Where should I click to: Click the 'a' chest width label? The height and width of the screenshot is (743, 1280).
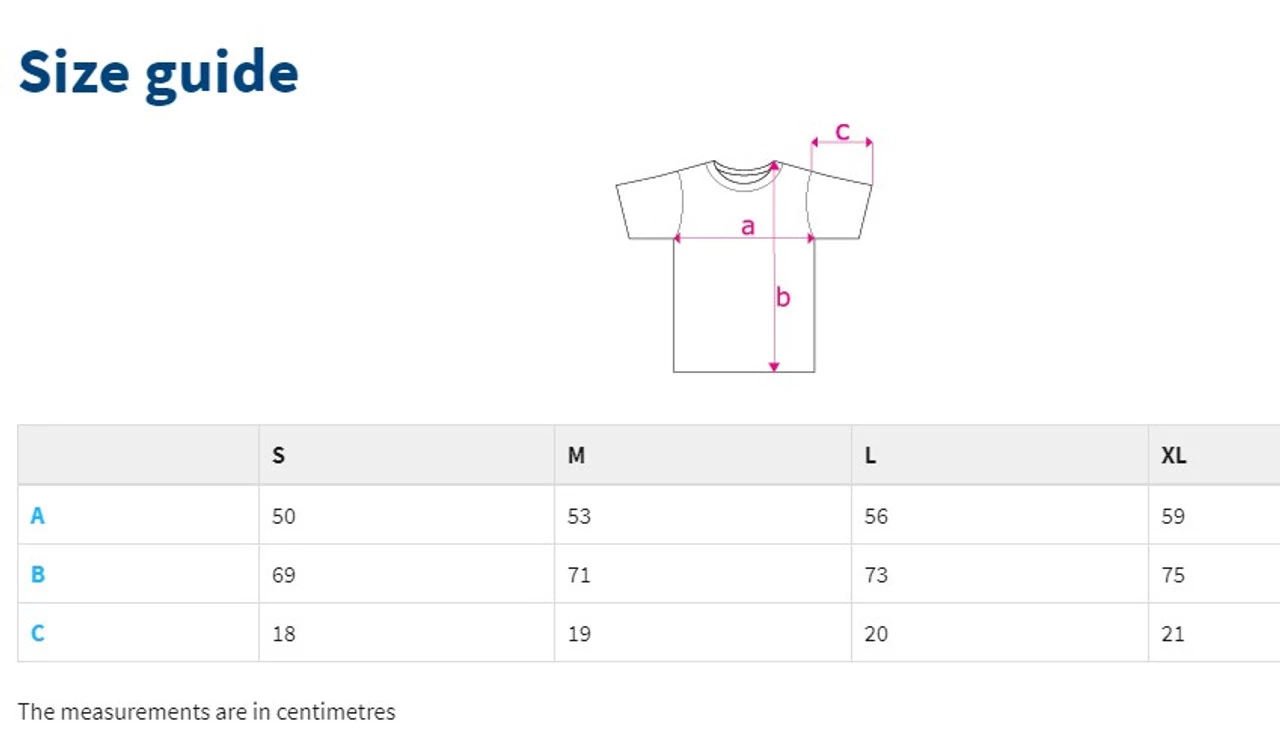coord(747,226)
